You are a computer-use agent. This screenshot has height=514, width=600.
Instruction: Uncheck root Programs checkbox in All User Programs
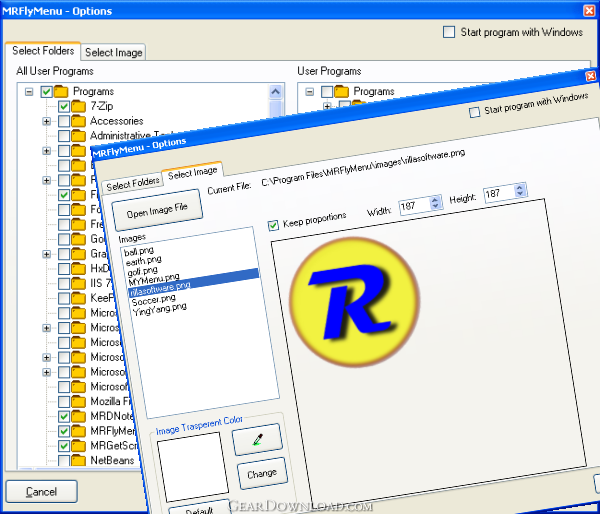pyautogui.click(x=46, y=92)
